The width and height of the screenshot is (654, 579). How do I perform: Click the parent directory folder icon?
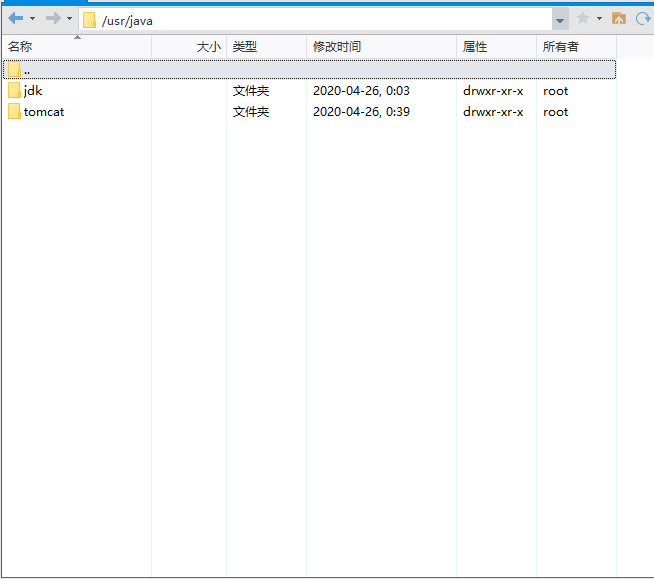[14, 69]
